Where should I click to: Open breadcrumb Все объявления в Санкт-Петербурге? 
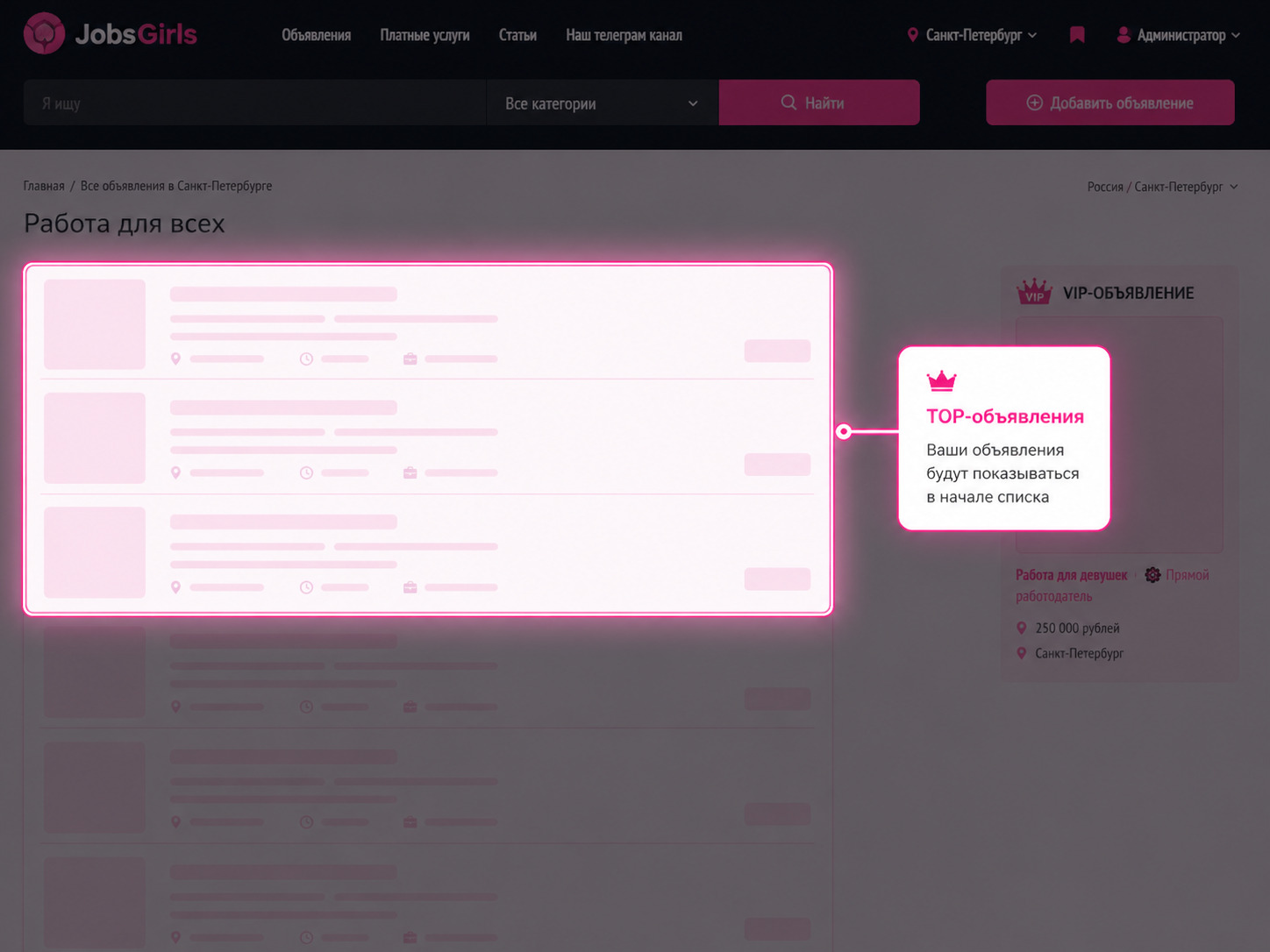coord(176,186)
